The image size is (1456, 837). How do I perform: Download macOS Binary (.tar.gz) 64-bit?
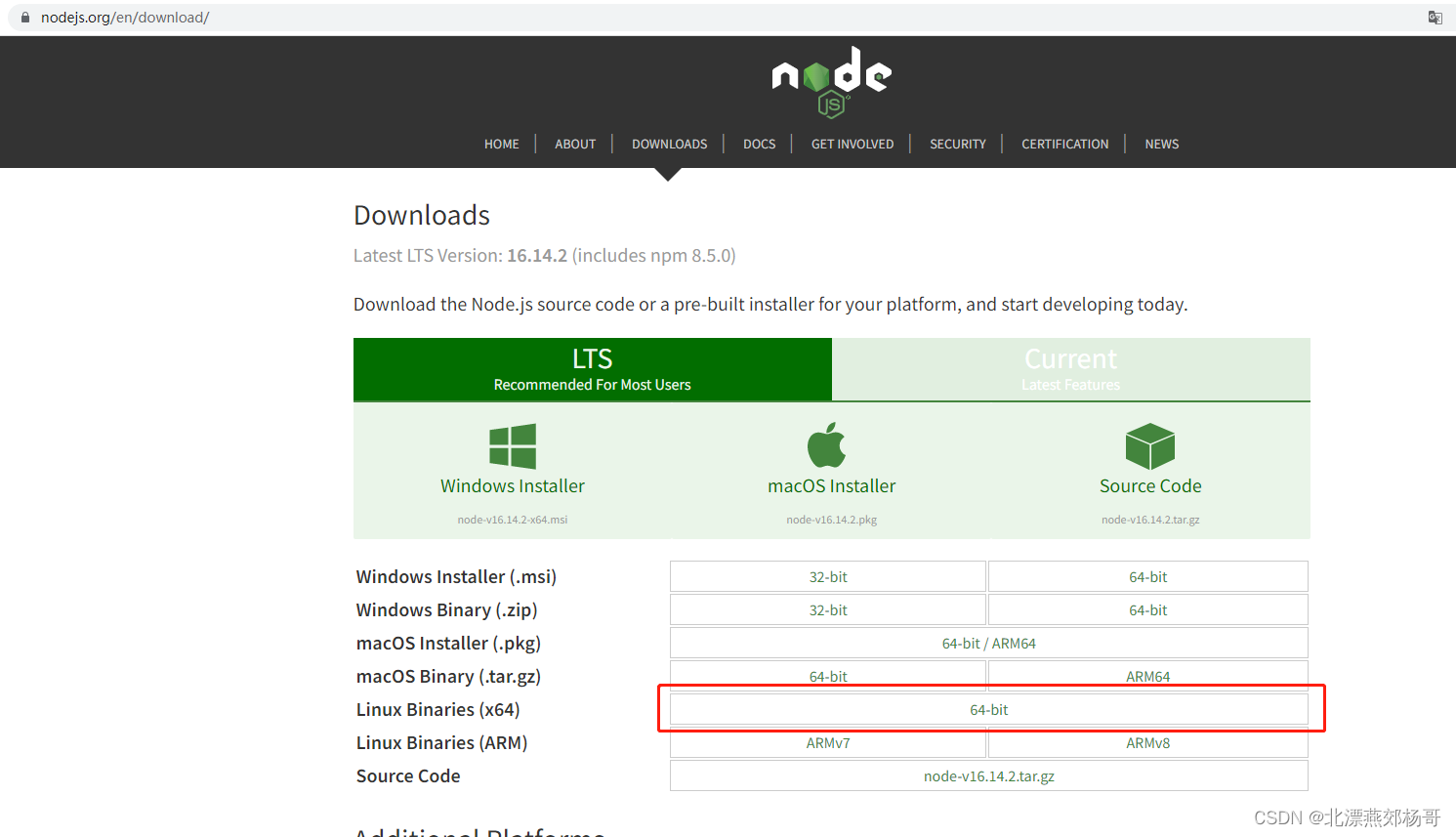point(828,676)
